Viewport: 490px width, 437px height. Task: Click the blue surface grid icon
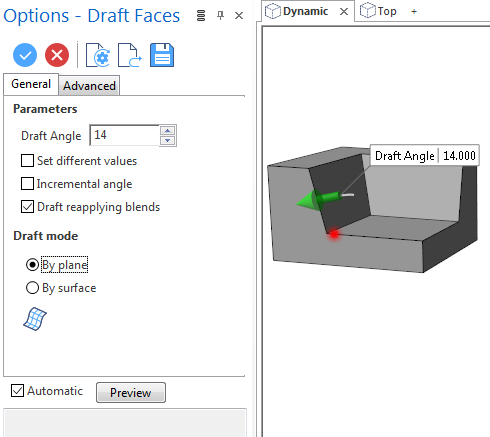[35, 319]
